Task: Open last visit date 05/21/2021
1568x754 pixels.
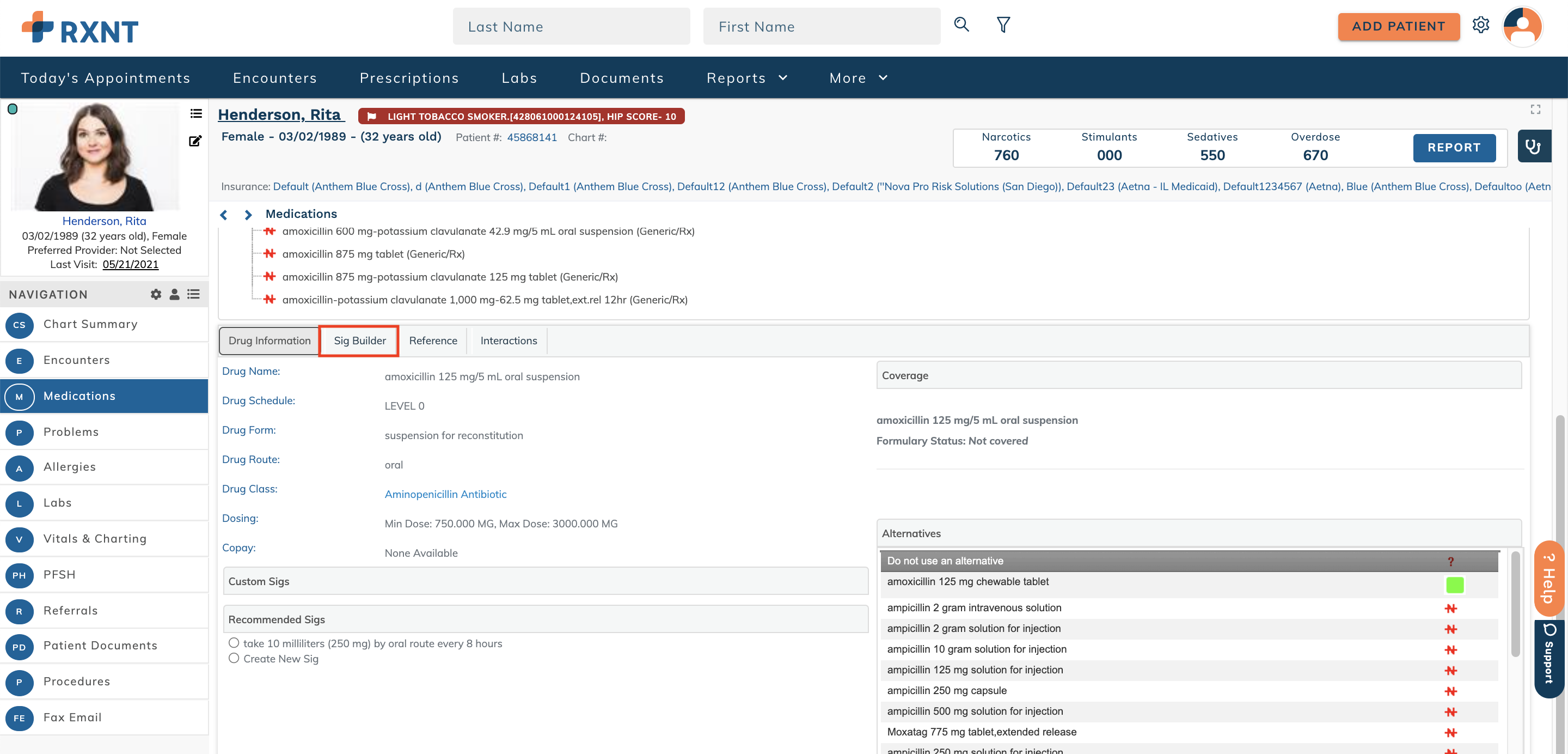Action: [130, 264]
